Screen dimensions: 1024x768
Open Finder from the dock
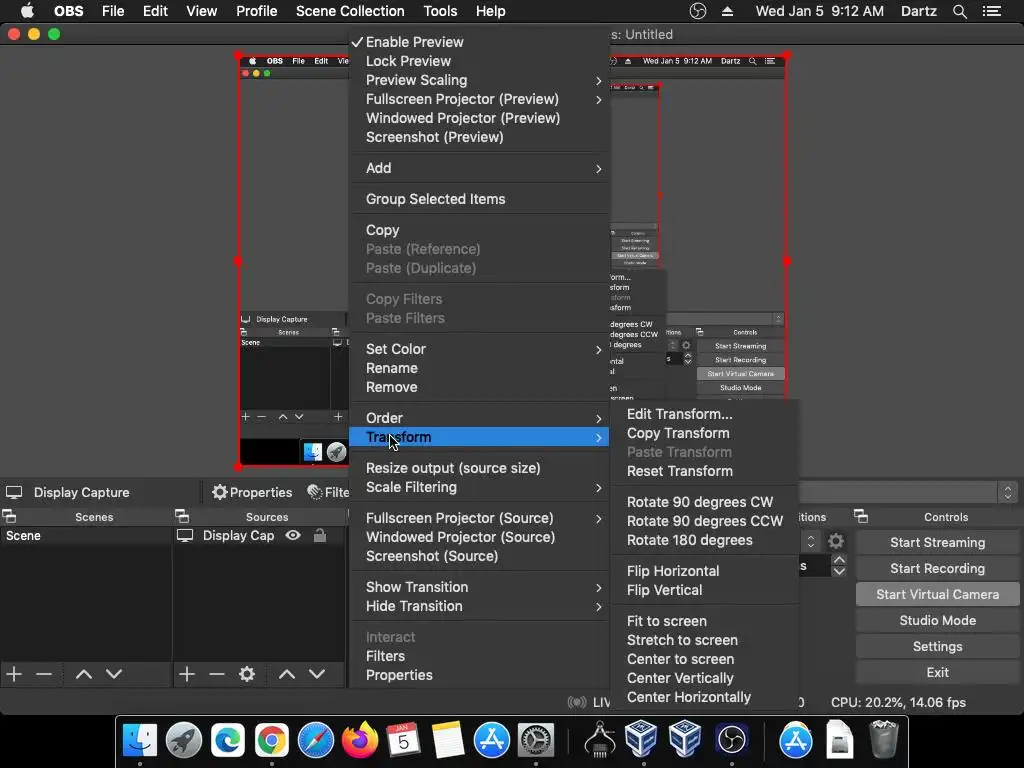click(x=140, y=740)
